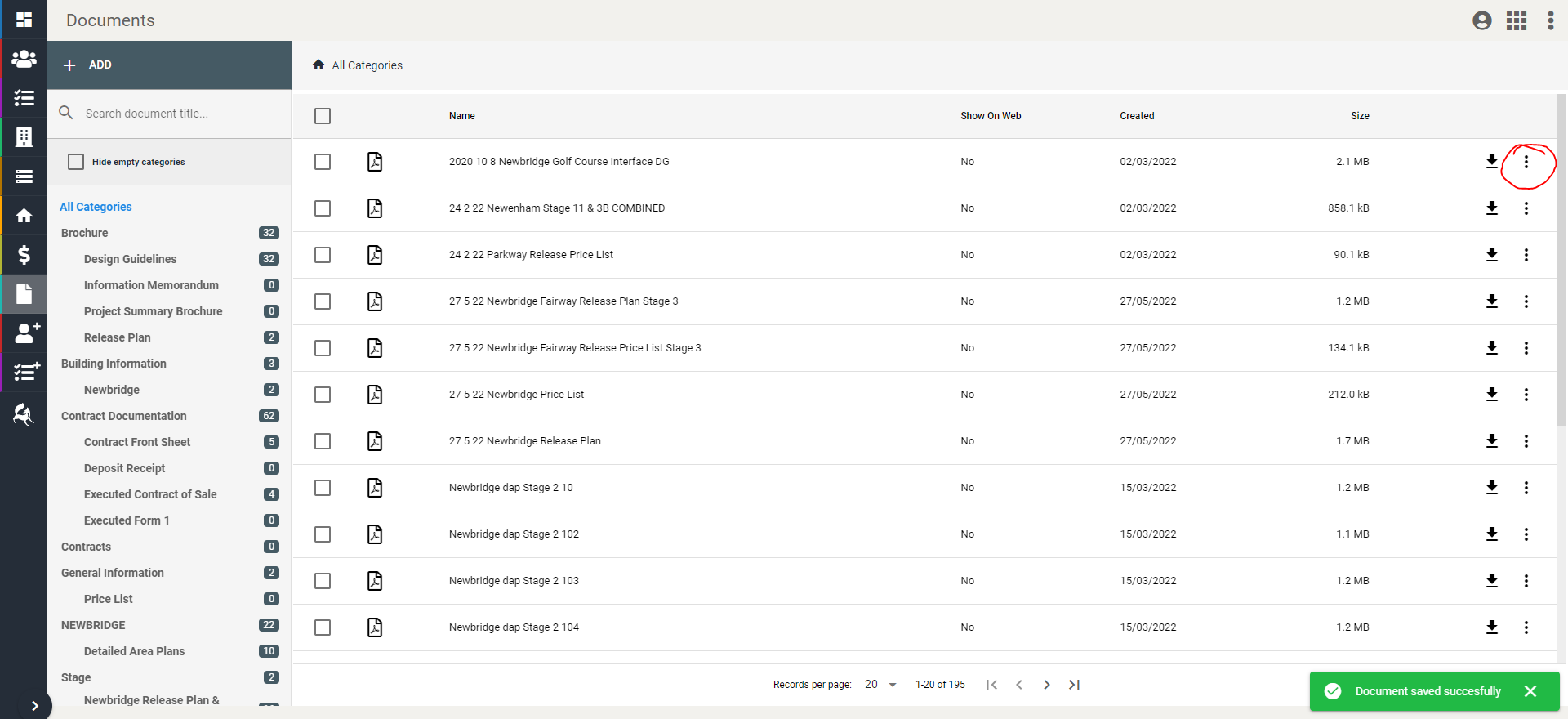Dismiss the Document saved successfully notification

pyautogui.click(x=1530, y=691)
